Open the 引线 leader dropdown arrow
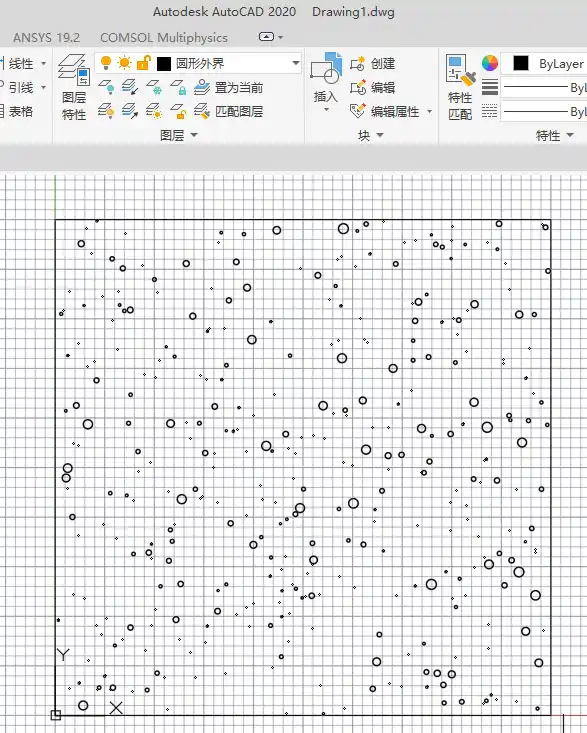 (x=43, y=87)
